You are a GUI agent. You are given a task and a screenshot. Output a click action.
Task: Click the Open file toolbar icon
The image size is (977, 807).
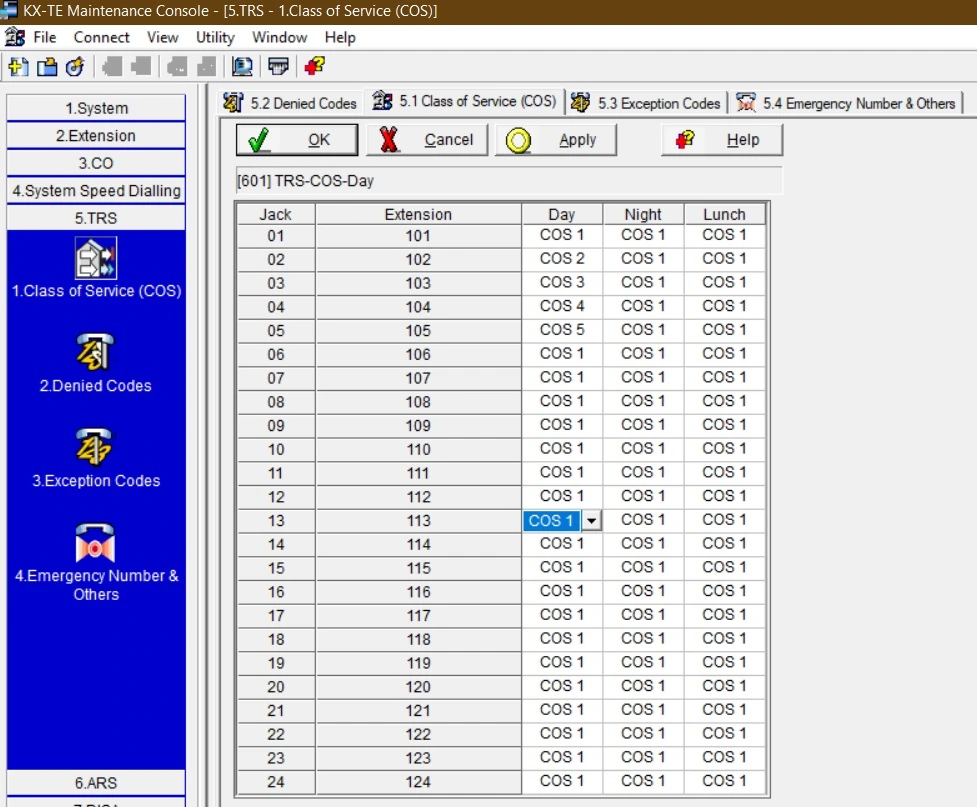46,67
